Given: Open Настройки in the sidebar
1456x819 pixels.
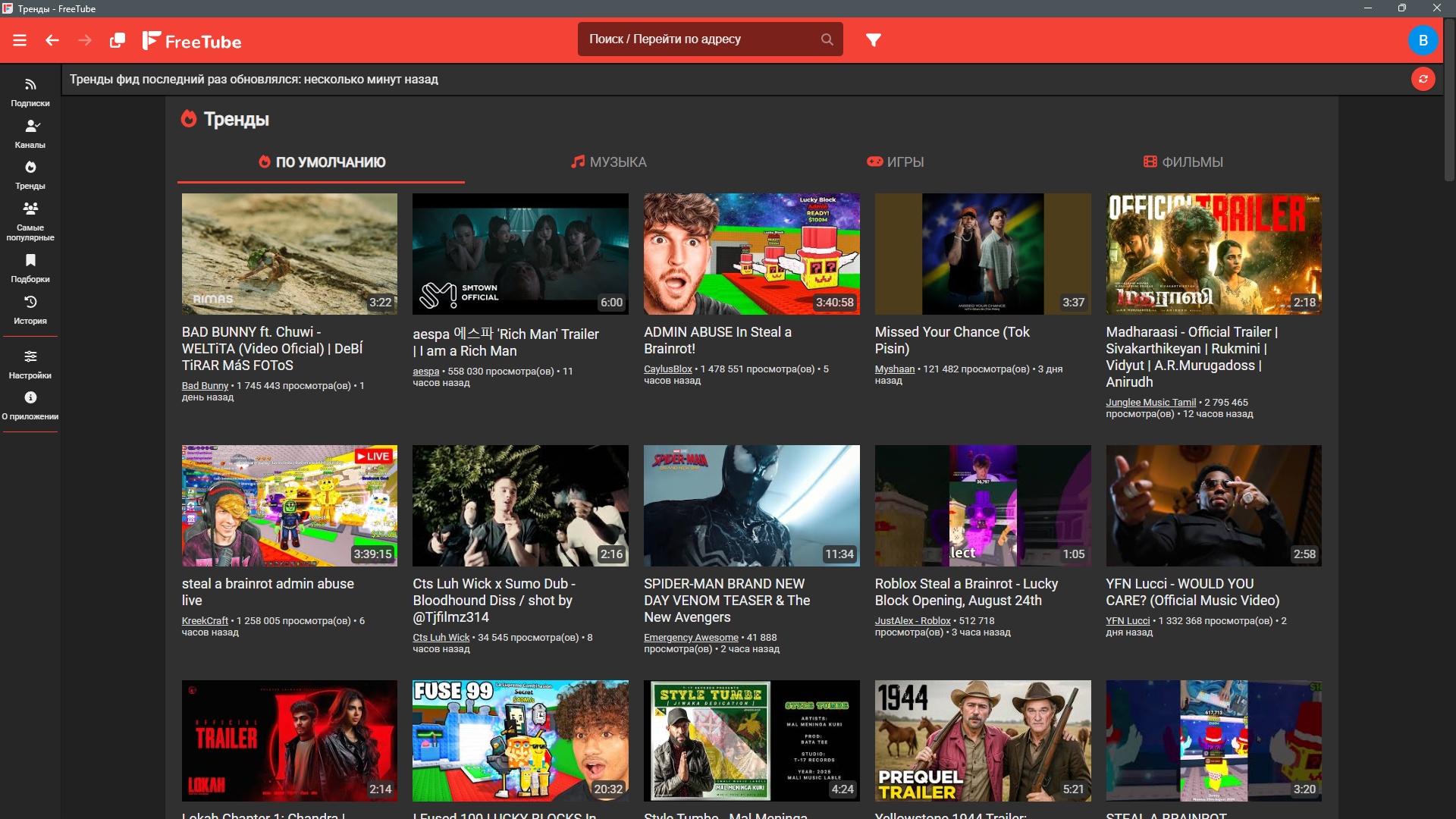Looking at the screenshot, I should tap(30, 365).
